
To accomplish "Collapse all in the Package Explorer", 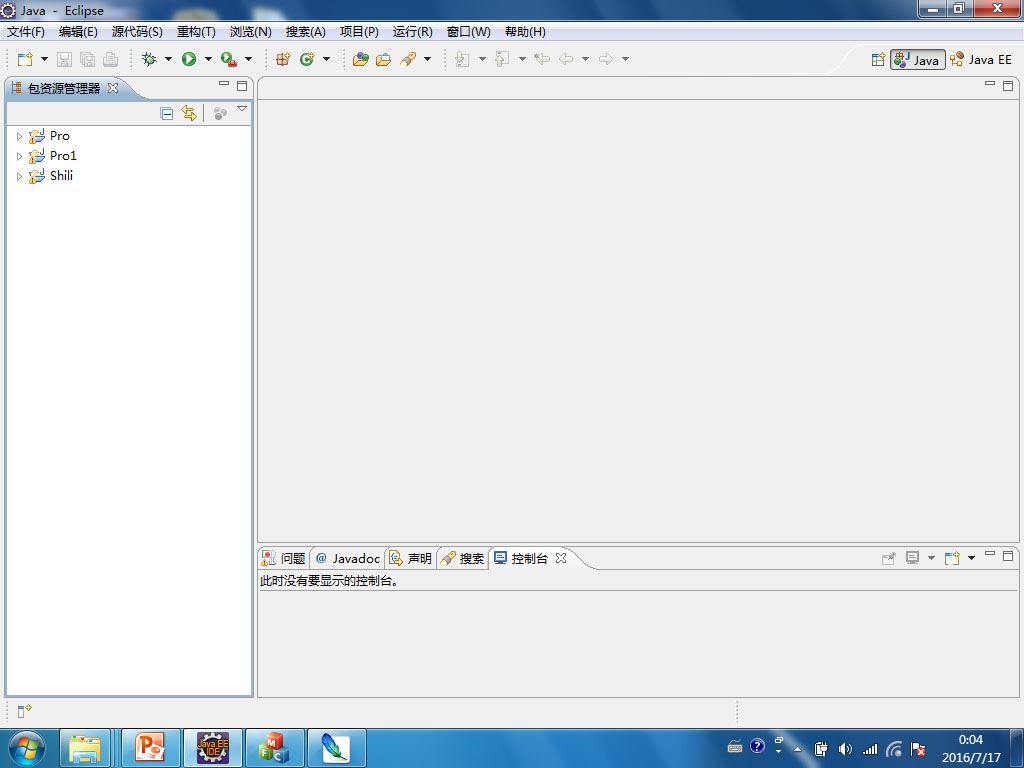I will point(167,114).
